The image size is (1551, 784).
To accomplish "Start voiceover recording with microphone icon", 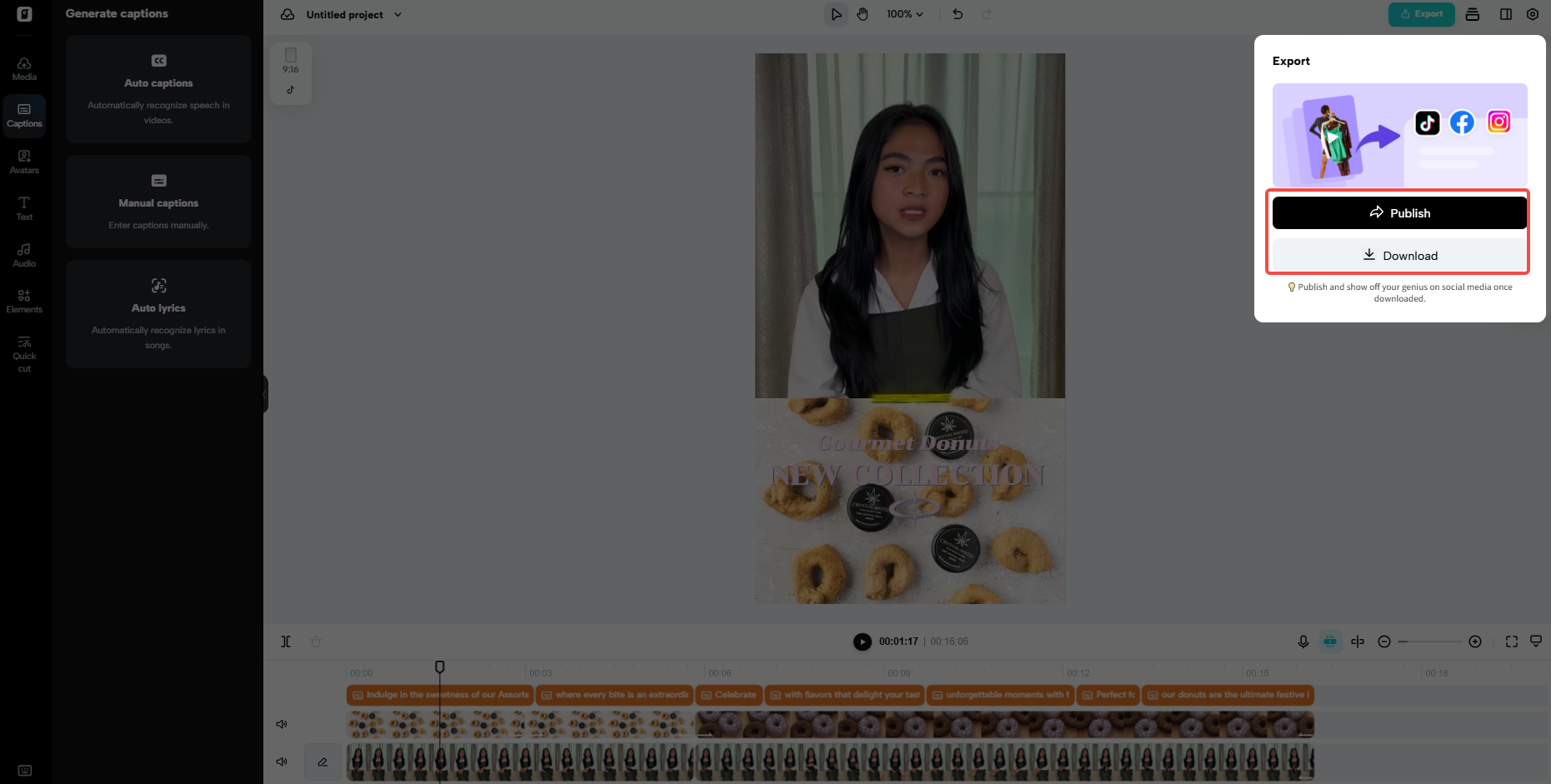I will 1303,642.
